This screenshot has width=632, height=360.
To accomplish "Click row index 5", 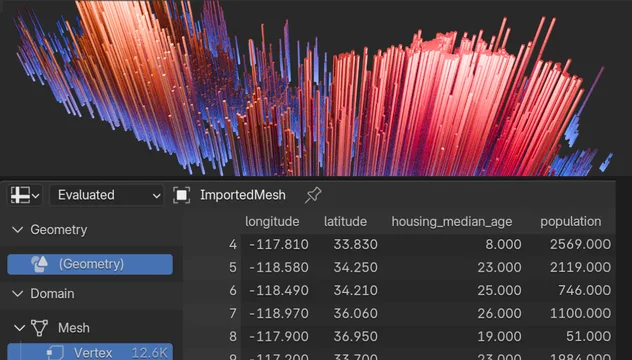I will (x=233, y=267).
